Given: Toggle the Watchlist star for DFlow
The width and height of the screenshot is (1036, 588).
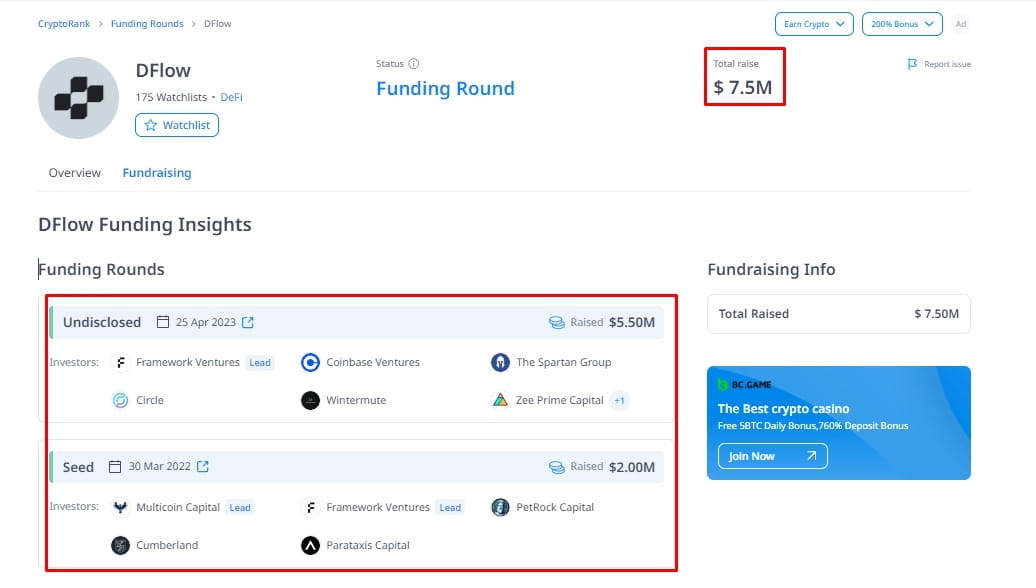Looking at the screenshot, I should tap(149, 125).
